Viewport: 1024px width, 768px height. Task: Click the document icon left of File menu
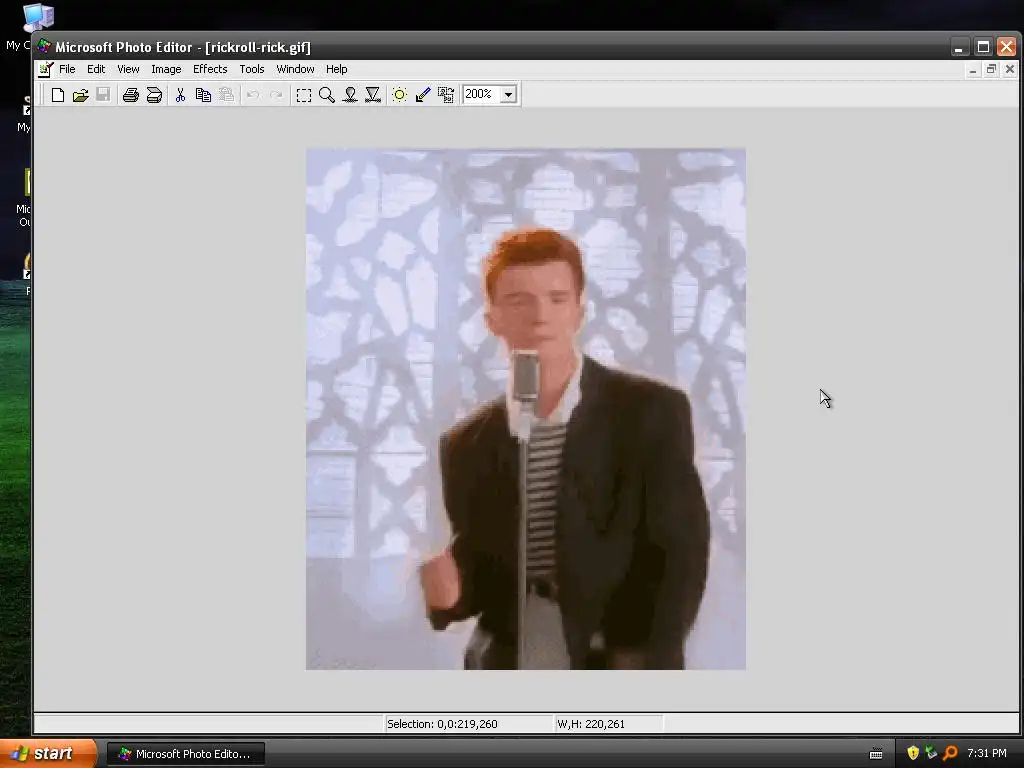click(x=45, y=69)
